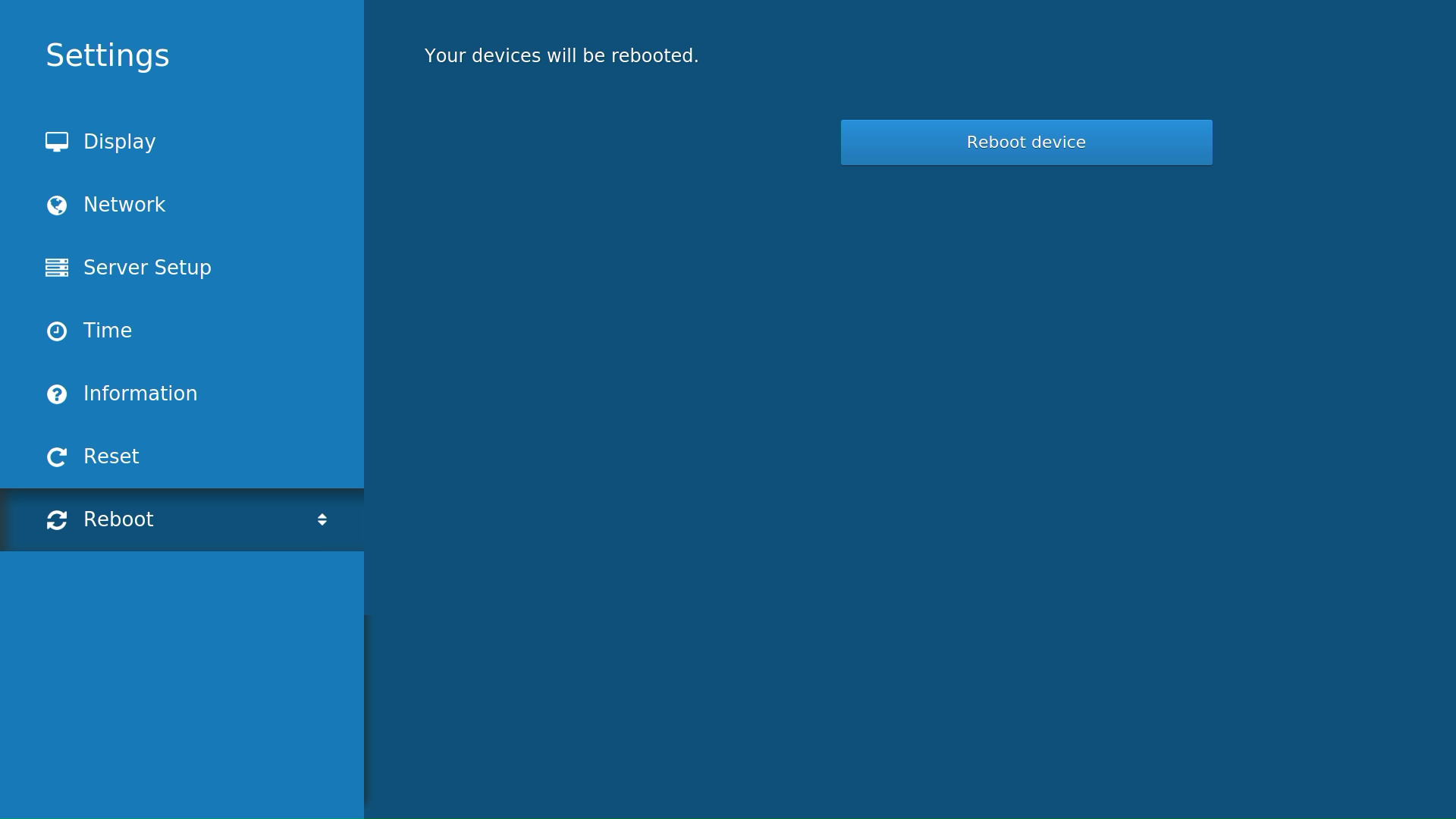Click the Time clock icon
The height and width of the screenshot is (819, 1456).
58,331
